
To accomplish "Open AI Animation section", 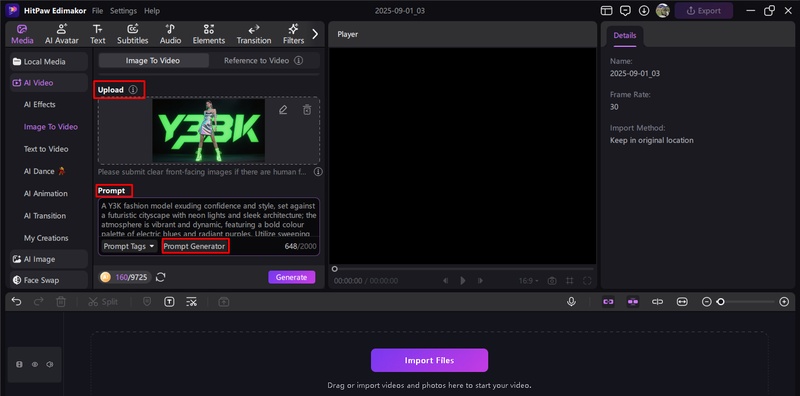I will click(x=45, y=193).
